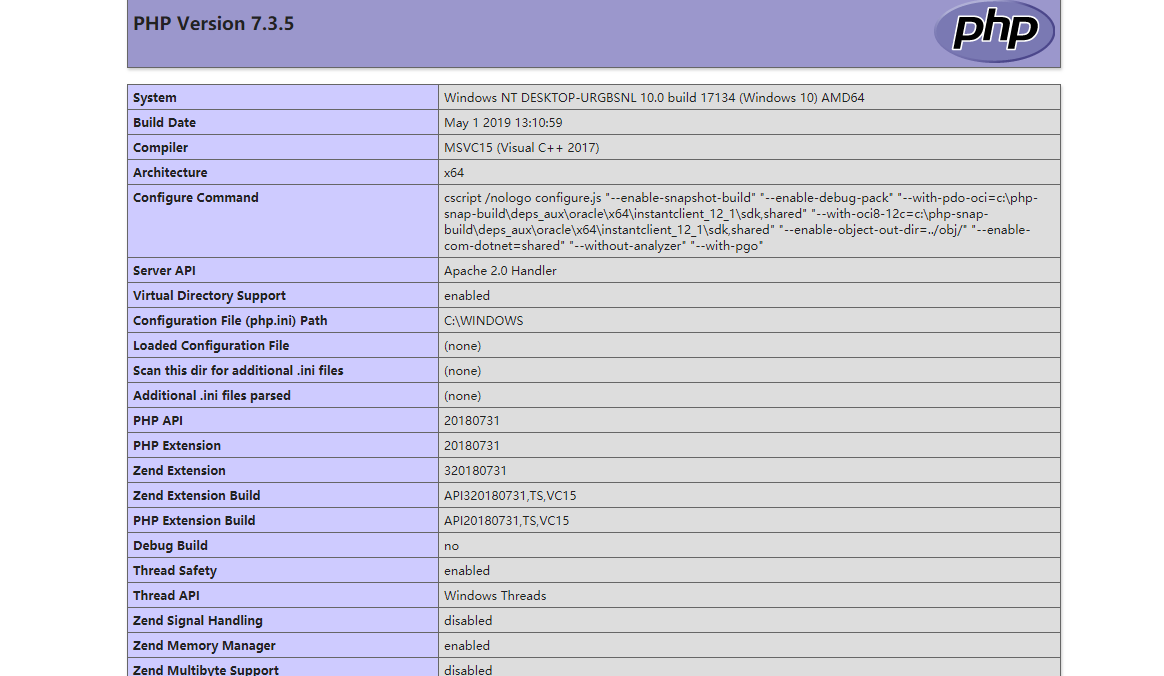Select Loaded Configuration File '(none)' value
Screen dimensions: 1164x676
click(x=462, y=346)
